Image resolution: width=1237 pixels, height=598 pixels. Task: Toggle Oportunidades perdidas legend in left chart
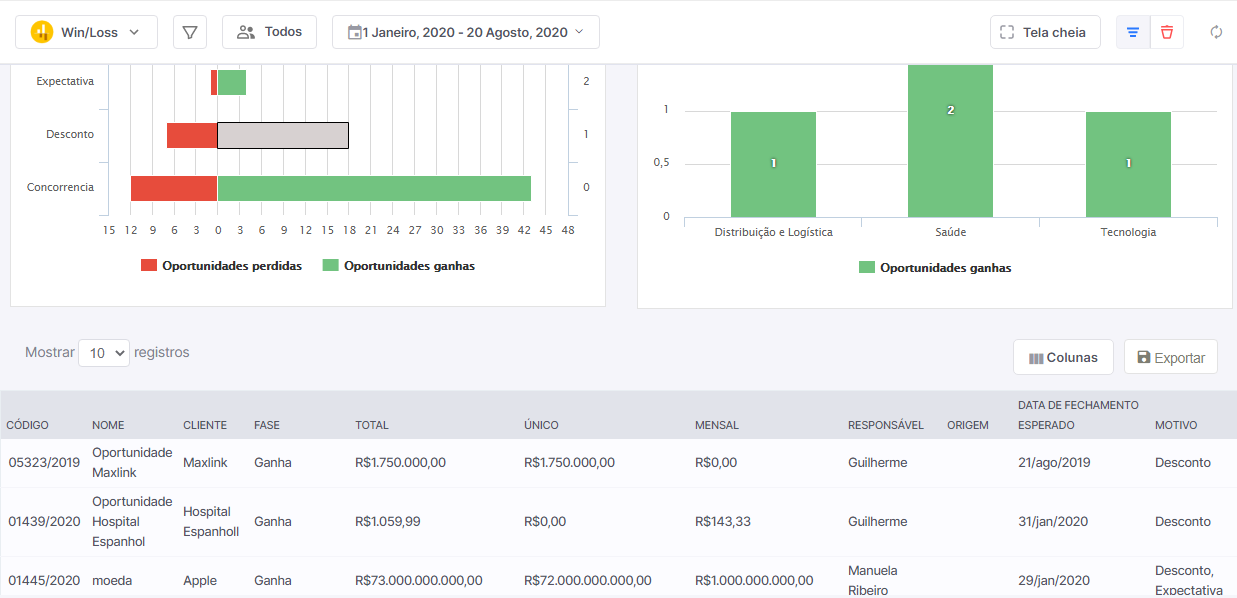[x=221, y=266]
